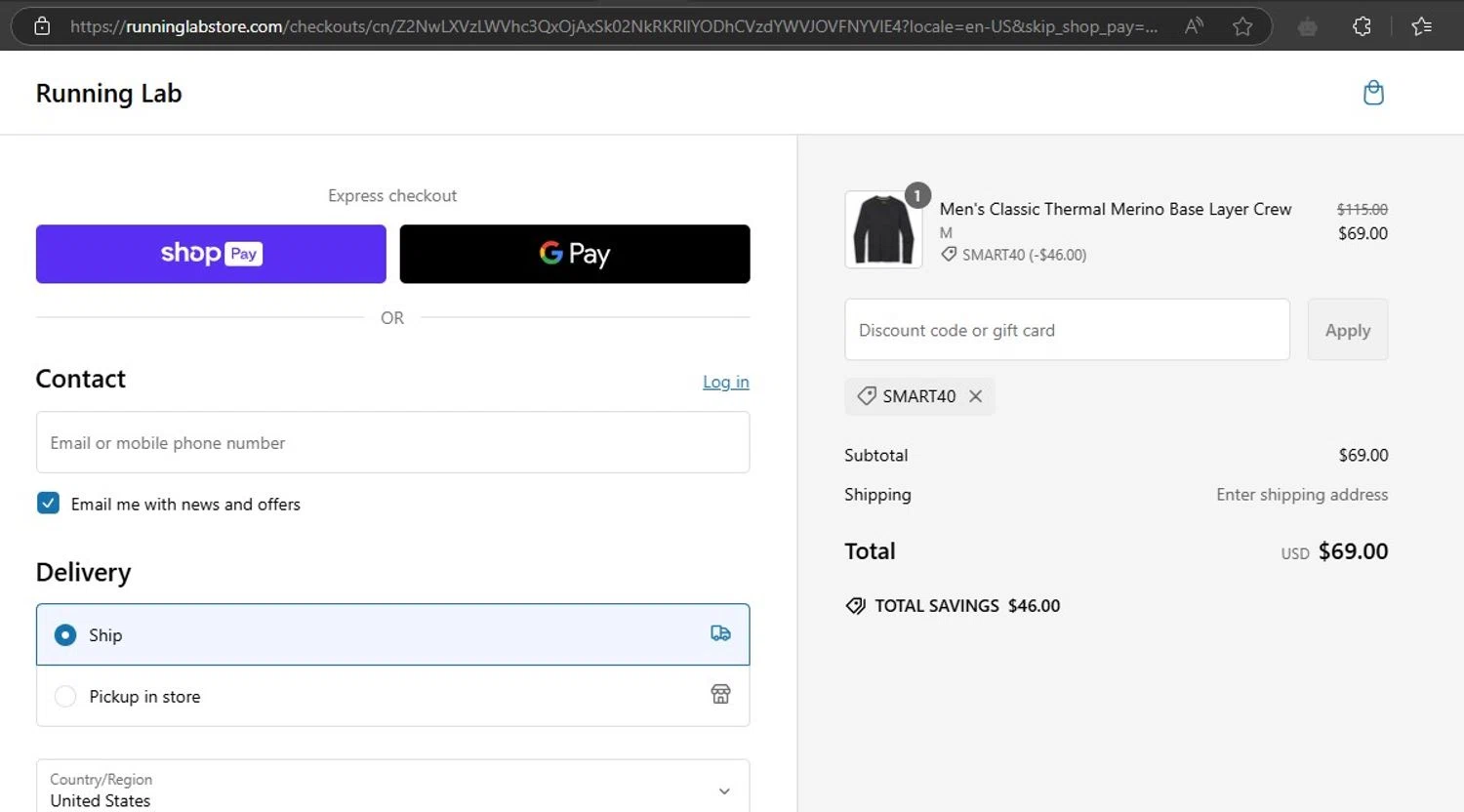Click the Log in link
1464x812 pixels.
pyautogui.click(x=726, y=382)
